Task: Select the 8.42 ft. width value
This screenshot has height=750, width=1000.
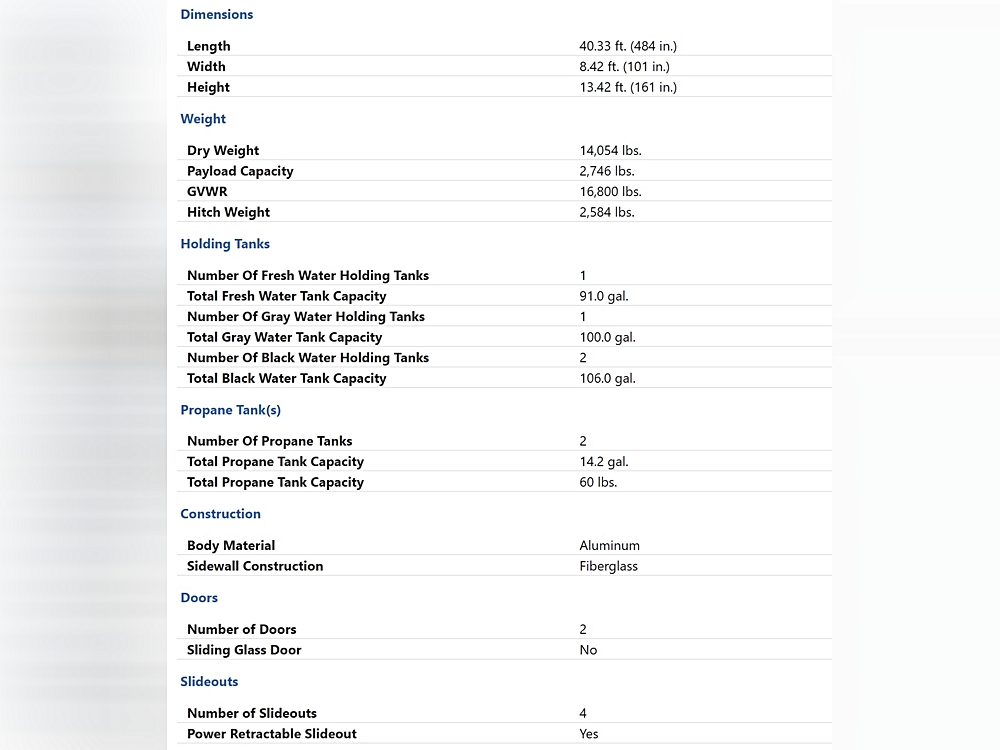Action: [x=624, y=67]
